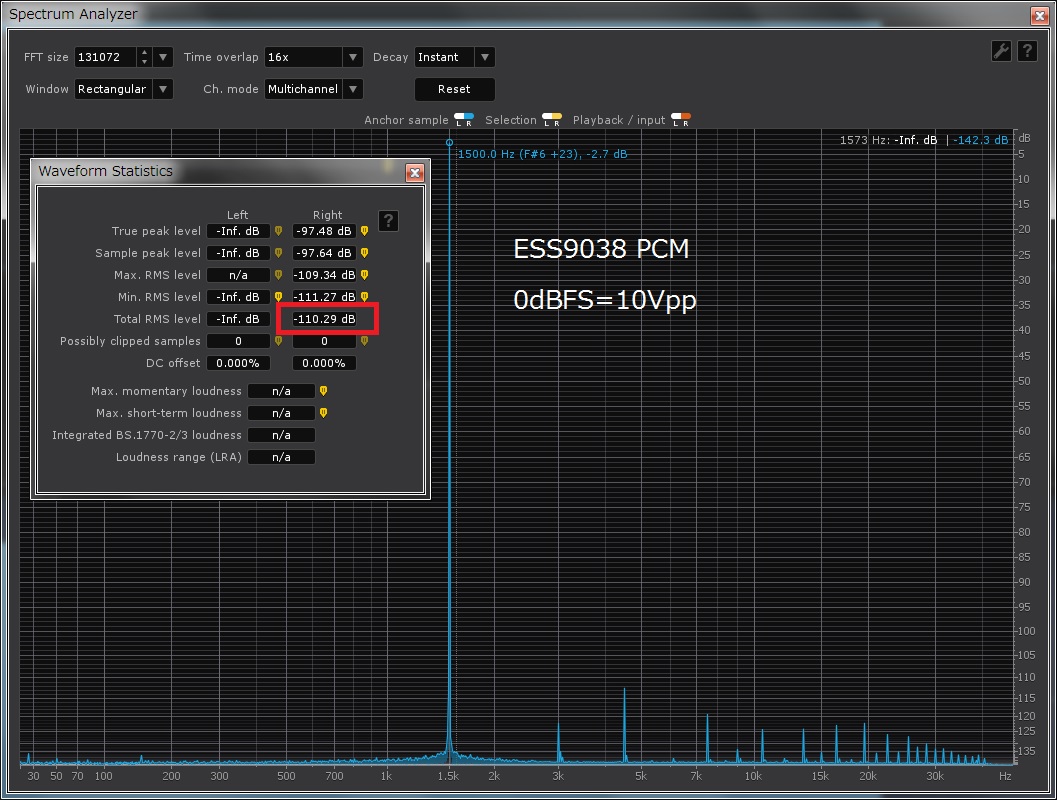This screenshot has width=1057, height=800.
Task: Close the Spectrum Analyzer window
Action: tap(1039, 15)
